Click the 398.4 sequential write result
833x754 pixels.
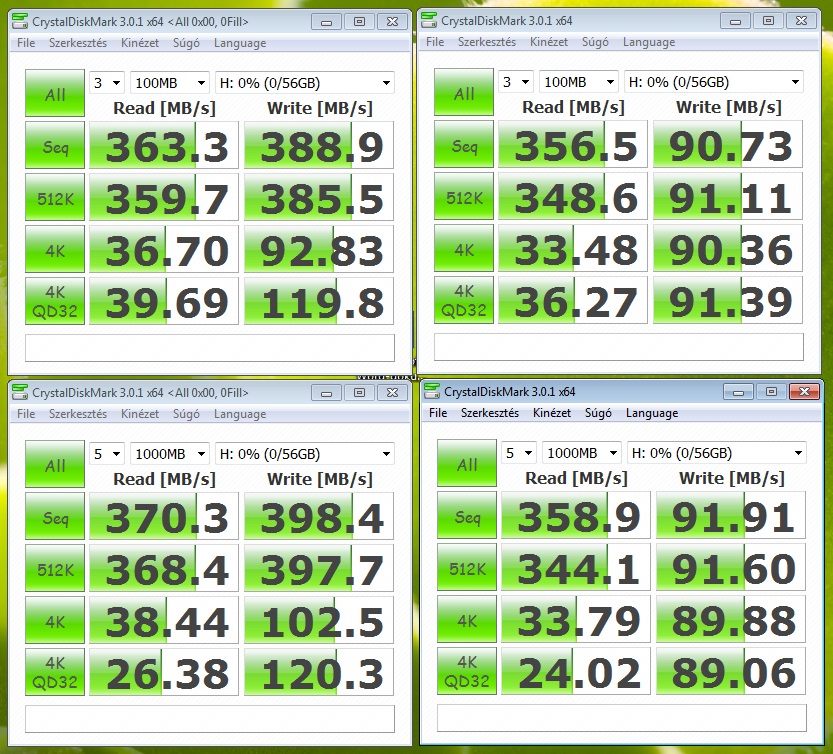click(319, 516)
